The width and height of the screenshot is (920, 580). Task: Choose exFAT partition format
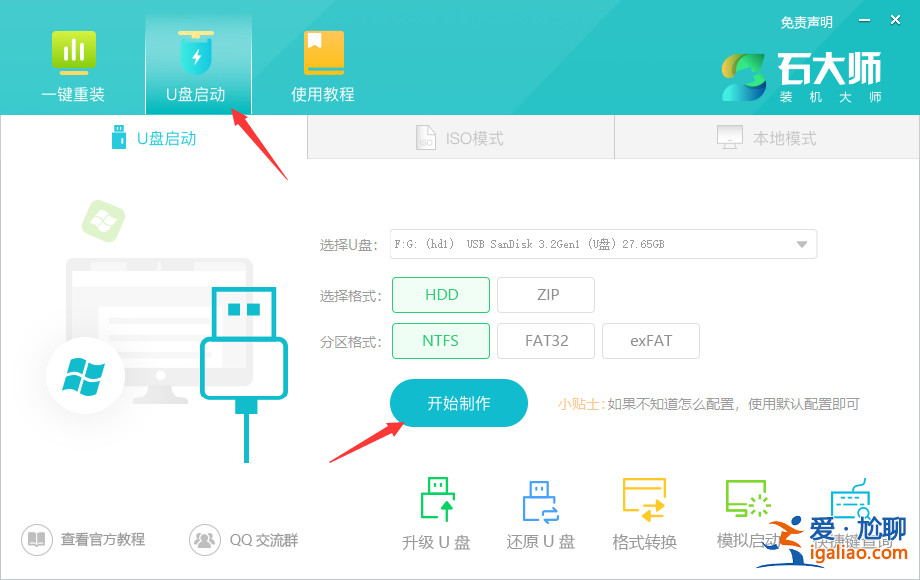[650, 340]
